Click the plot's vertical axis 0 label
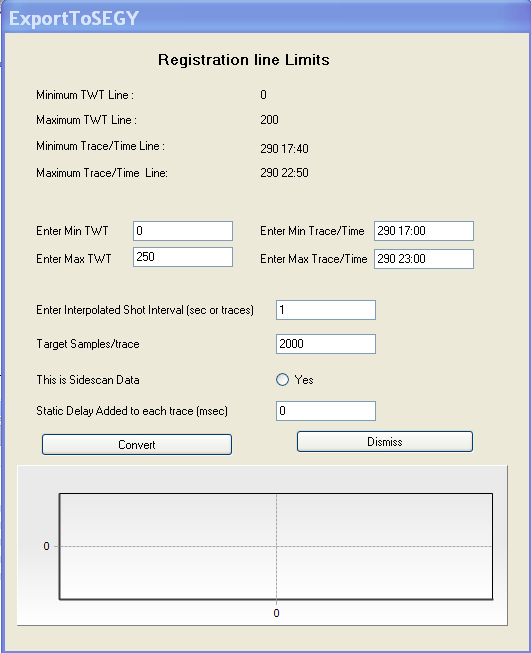The height and width of the screenshot is (653, 531). 46,546
